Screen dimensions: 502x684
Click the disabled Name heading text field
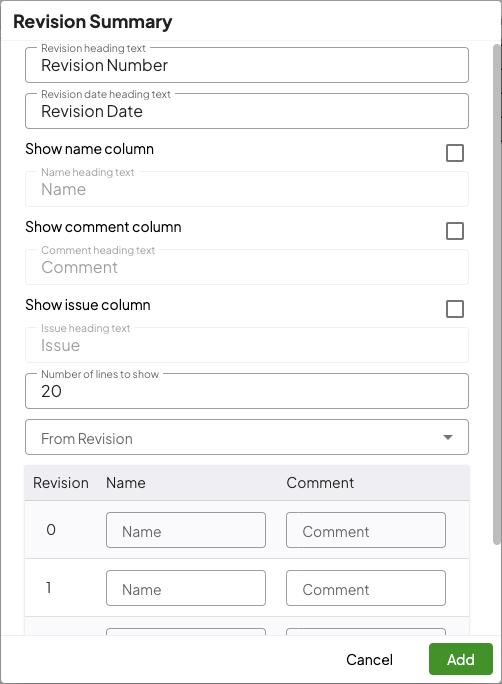pyautogui.click(x=247, y=189)
